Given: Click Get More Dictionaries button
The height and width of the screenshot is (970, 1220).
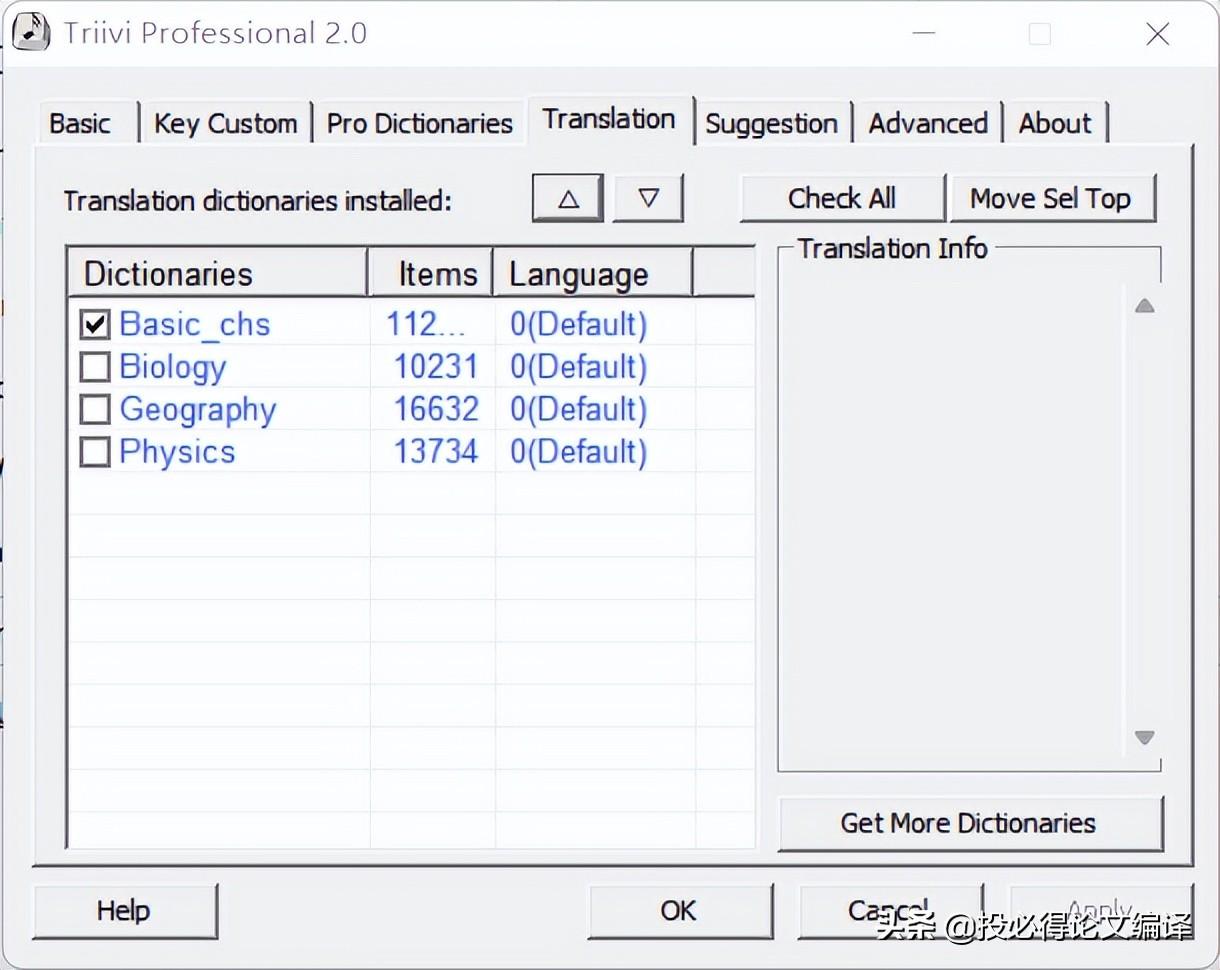Looking at the screenshot, I should [x=968, y=823].
